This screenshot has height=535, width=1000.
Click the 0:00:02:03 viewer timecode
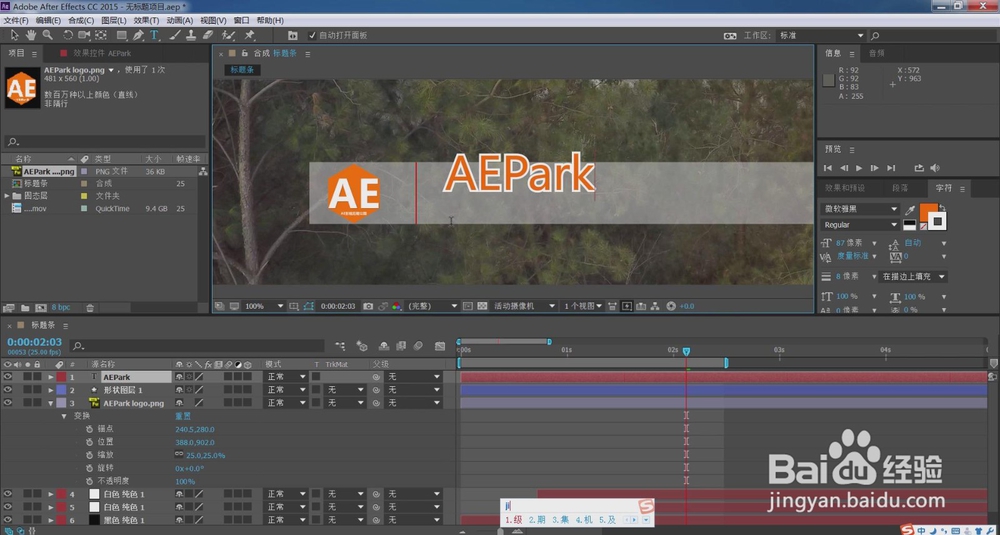pos(338,306)
